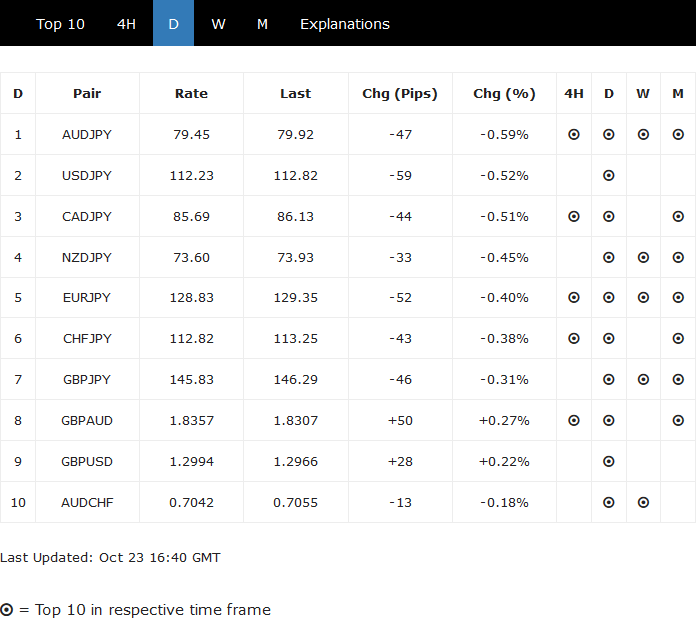Click CADJPY monthly top-10 marker icon
The image size is (696, 621).
678,216
